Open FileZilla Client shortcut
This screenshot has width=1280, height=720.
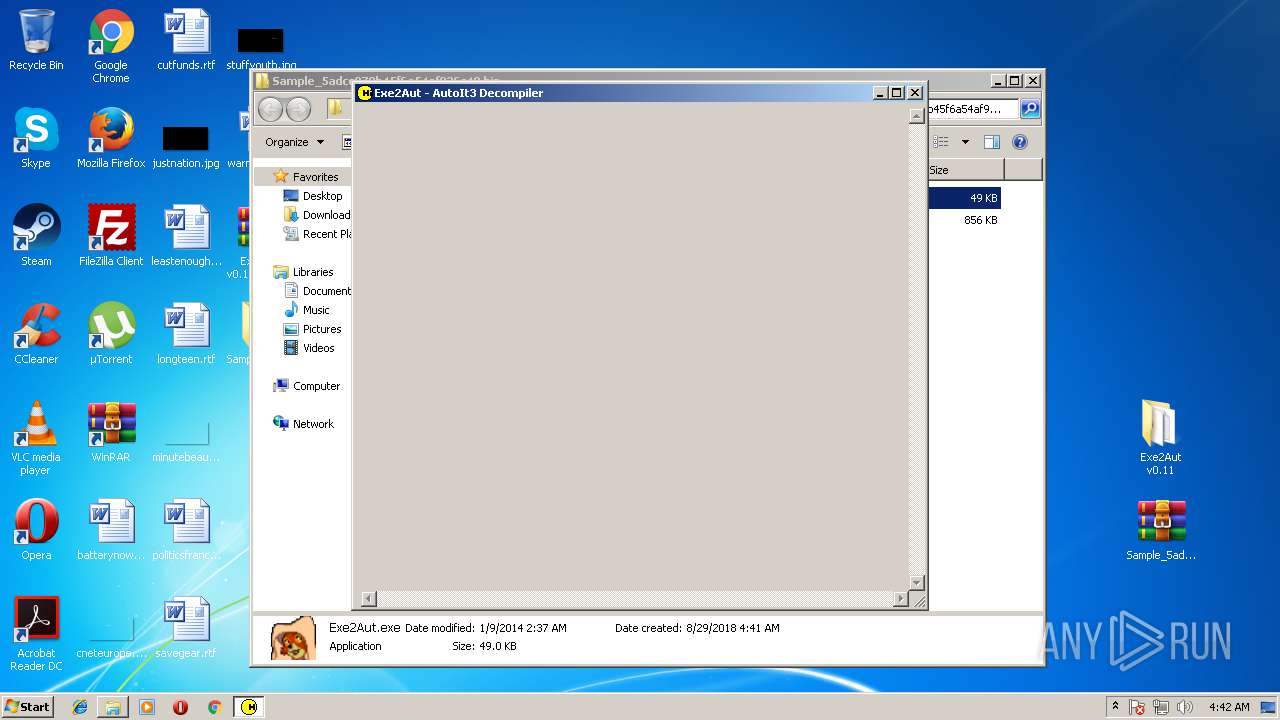(111, 236)
